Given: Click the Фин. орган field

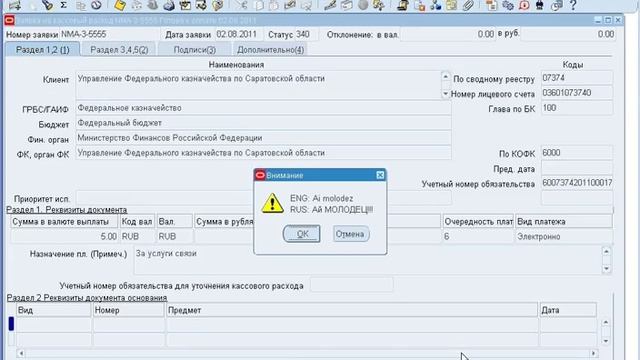Looking at the screenshot, I should (x=263, y=138).
